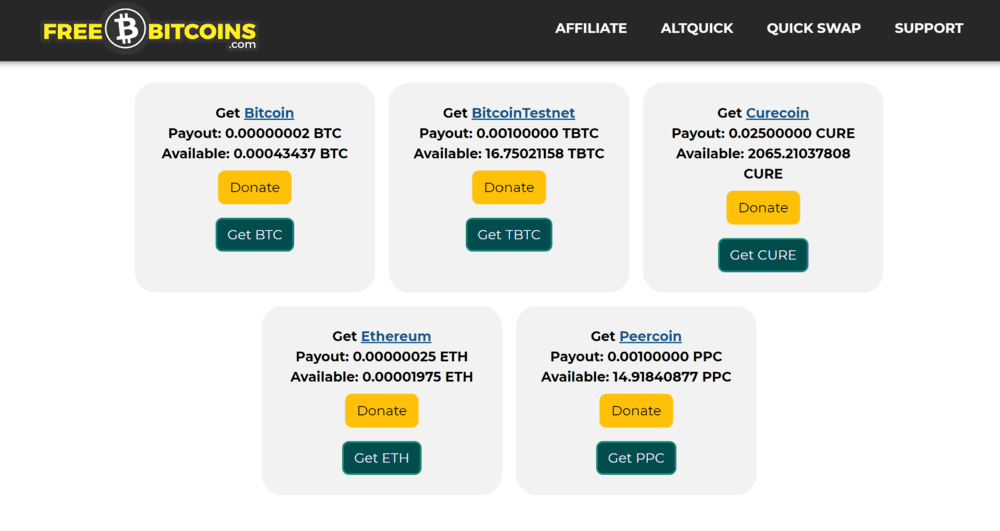
Task: Claim coins with Get BTC button
Action: (255, 235)
